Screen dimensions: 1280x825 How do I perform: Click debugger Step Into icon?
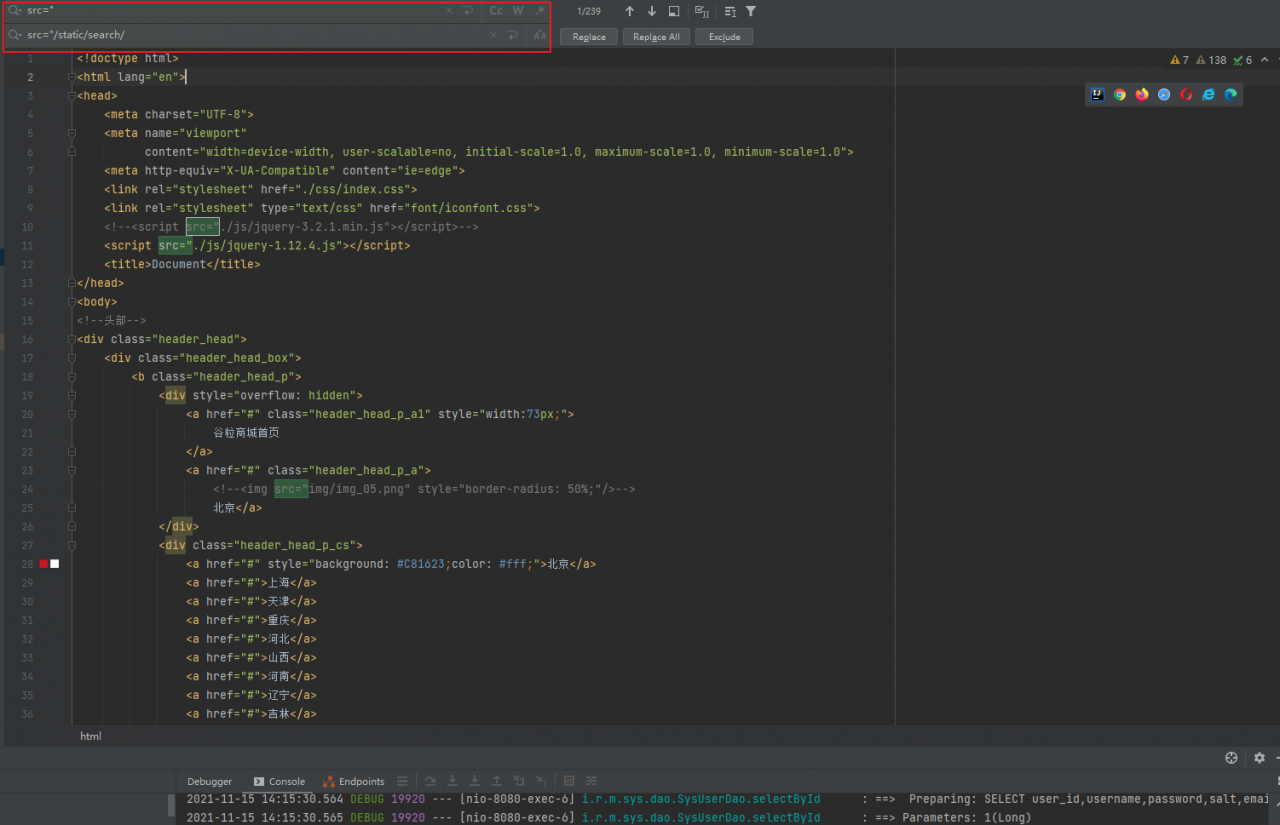click(452, 781)
